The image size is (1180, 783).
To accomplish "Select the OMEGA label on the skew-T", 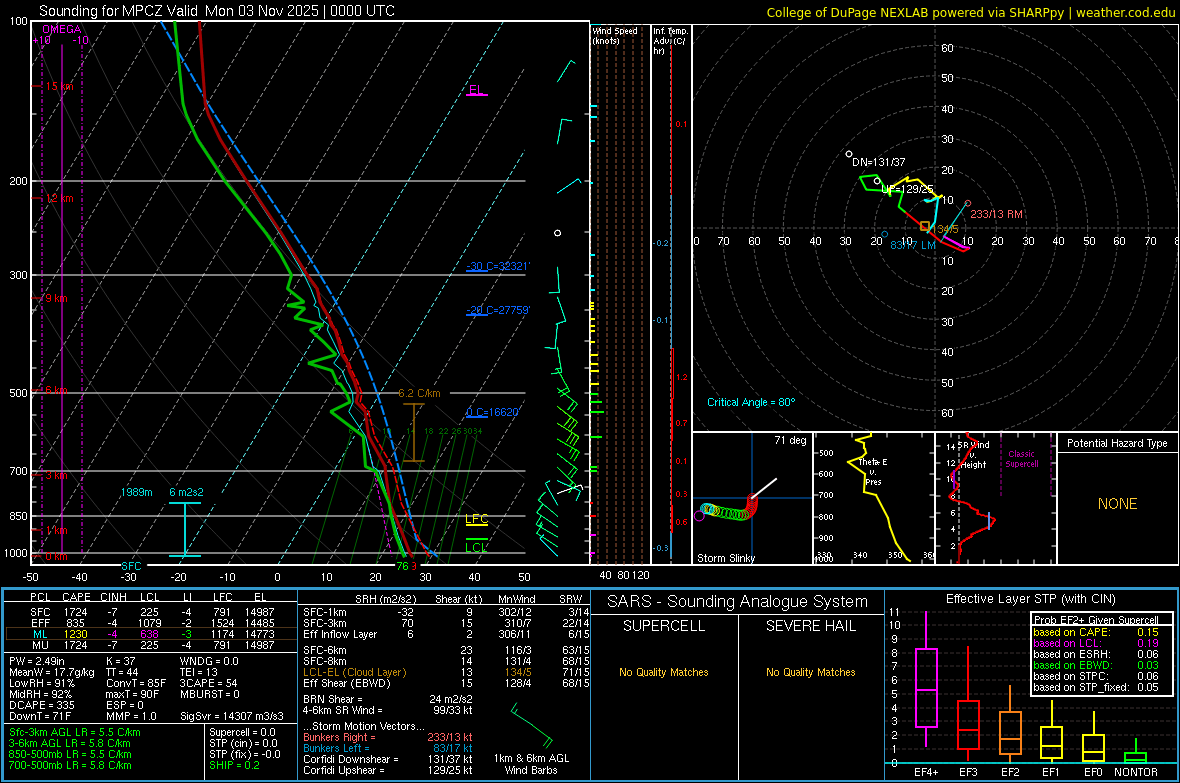I will (61, 29).
